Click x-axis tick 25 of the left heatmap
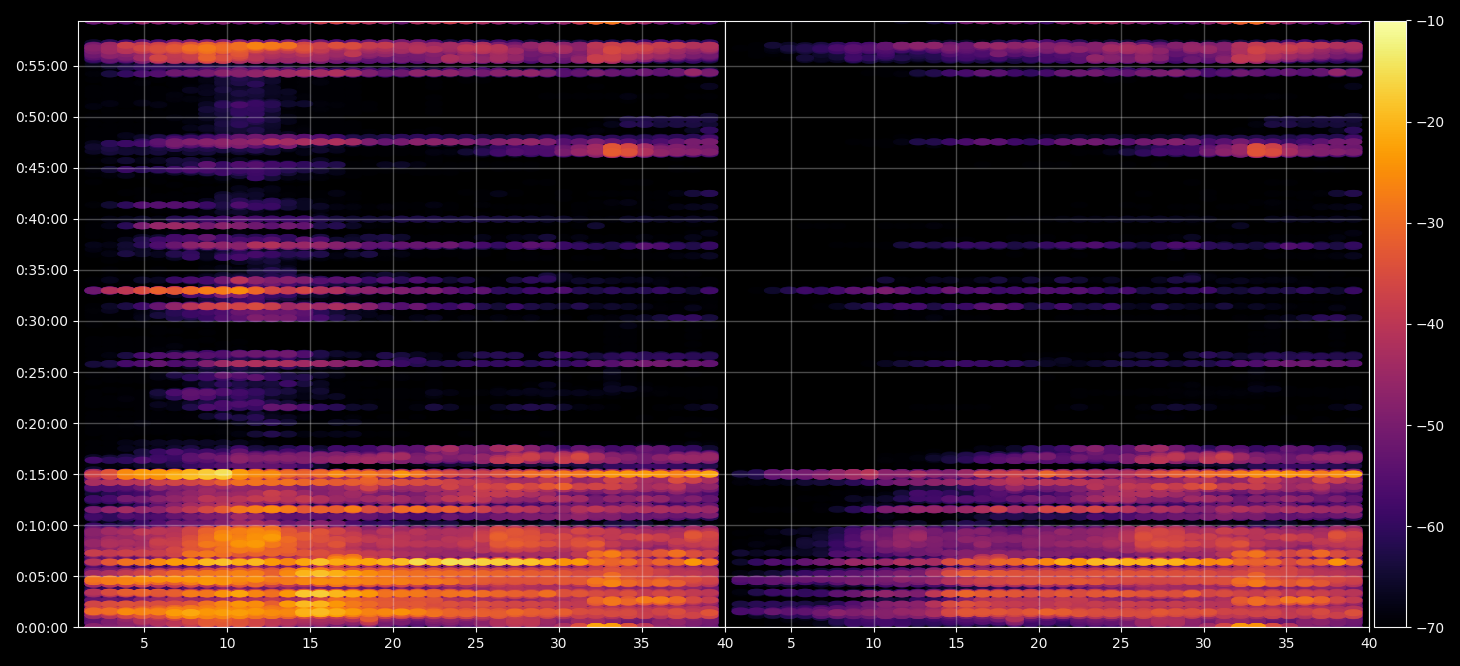The image size is (1460, 666). pos(476,643)
